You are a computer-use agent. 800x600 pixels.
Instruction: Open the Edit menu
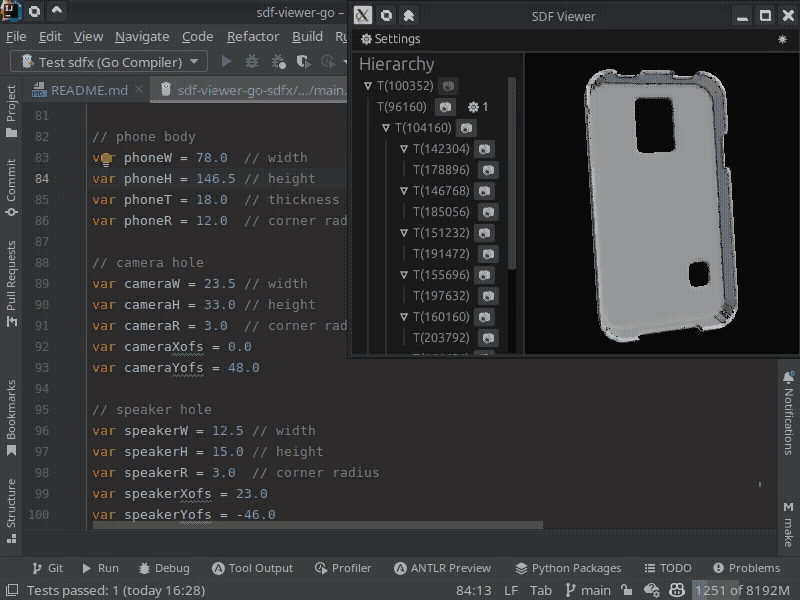point(50,37)
